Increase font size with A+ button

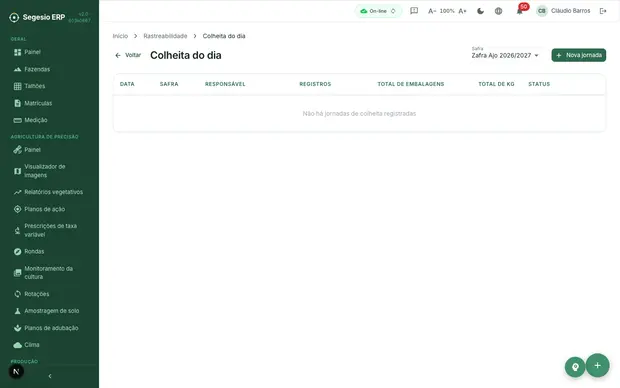click(462, 11)
